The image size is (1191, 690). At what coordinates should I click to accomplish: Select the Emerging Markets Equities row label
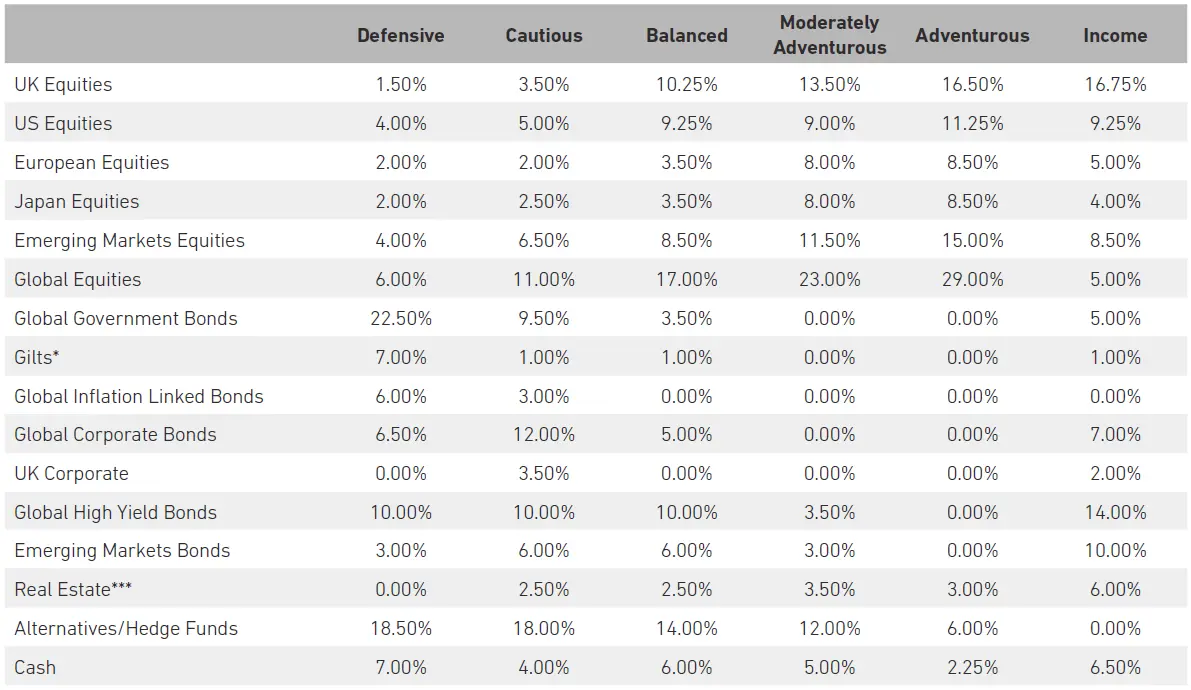pyautogui.click(x=129, y=241)
